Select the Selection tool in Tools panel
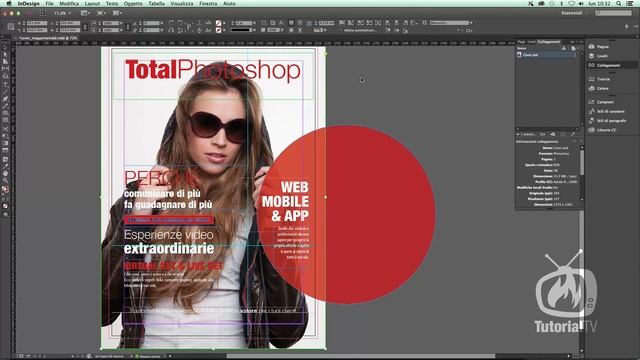The height and width of the screenshot is (360, 640). pos(5,48)
